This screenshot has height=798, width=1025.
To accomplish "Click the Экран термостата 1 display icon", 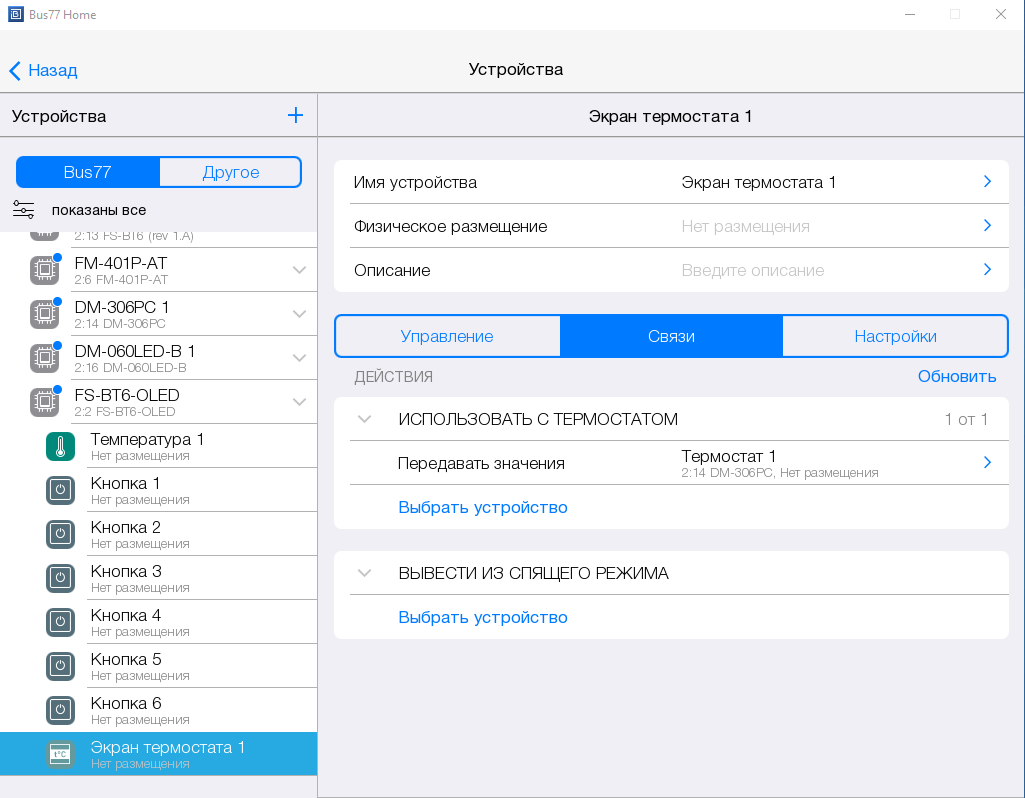I will (60, 755).
